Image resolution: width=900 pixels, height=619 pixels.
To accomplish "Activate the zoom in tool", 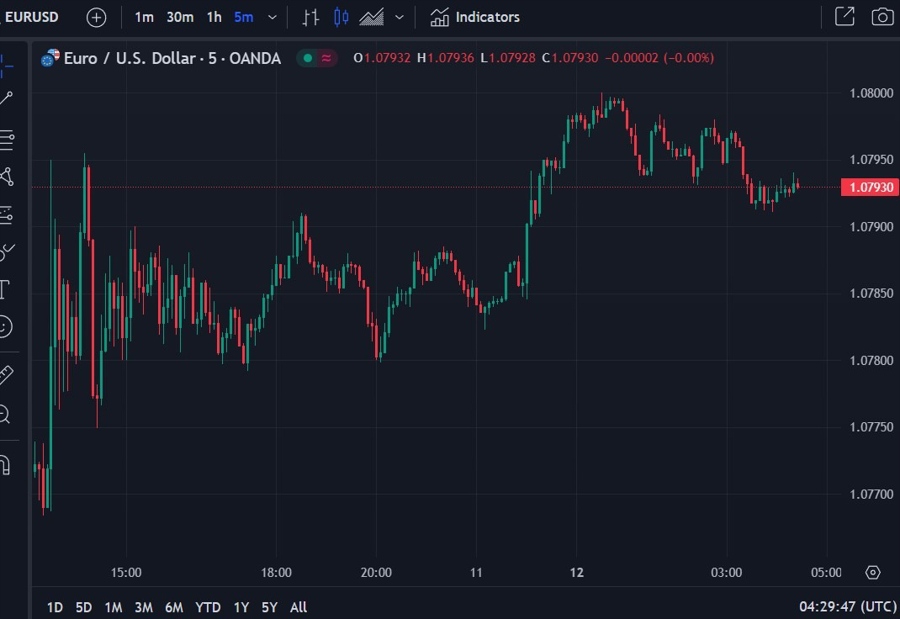I will coord(5,414).
